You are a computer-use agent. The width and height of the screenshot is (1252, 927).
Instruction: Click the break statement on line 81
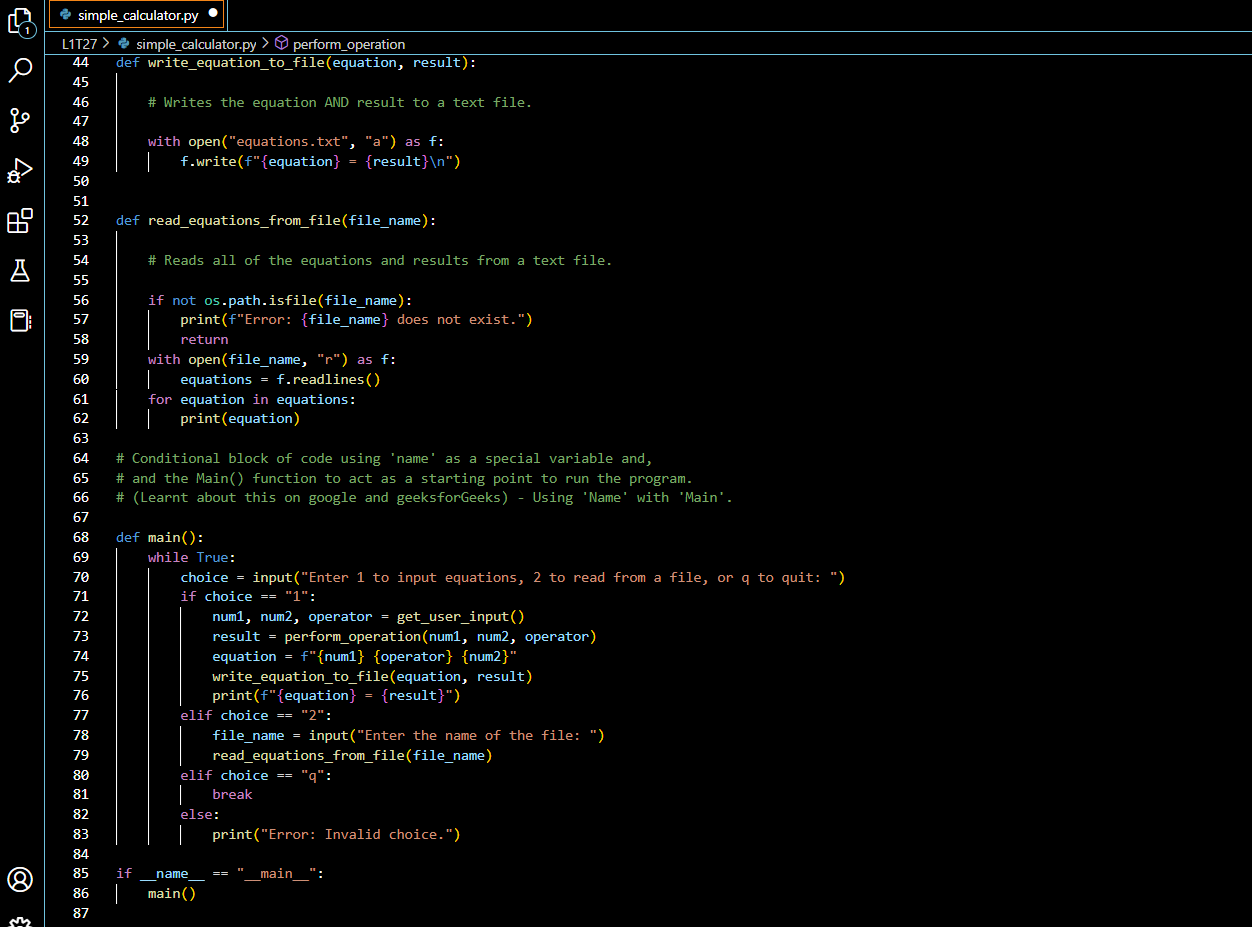pyautogui.click(x=232, y=794)
